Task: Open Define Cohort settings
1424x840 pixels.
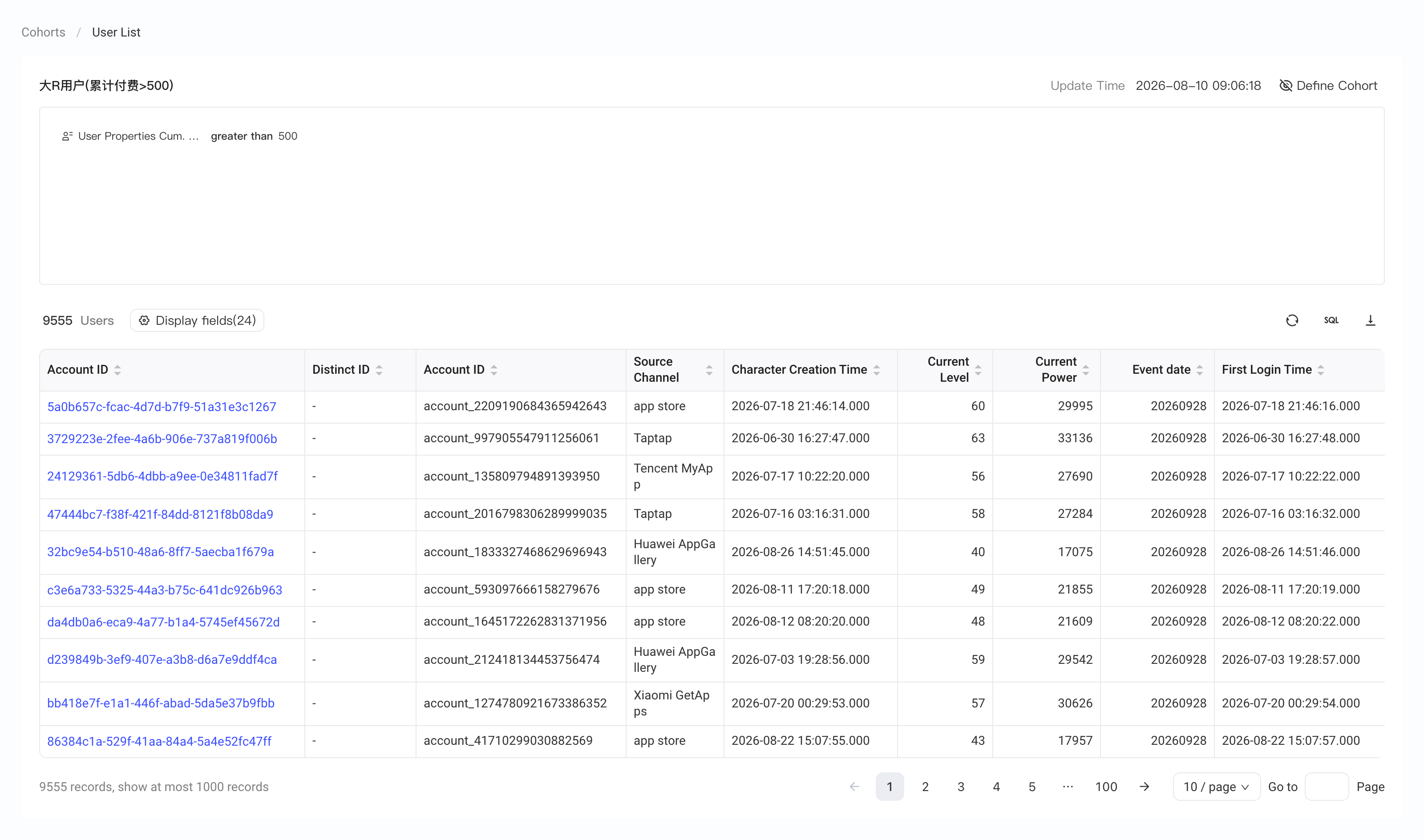Action: pyautogui.click(x=1328, y=85)
